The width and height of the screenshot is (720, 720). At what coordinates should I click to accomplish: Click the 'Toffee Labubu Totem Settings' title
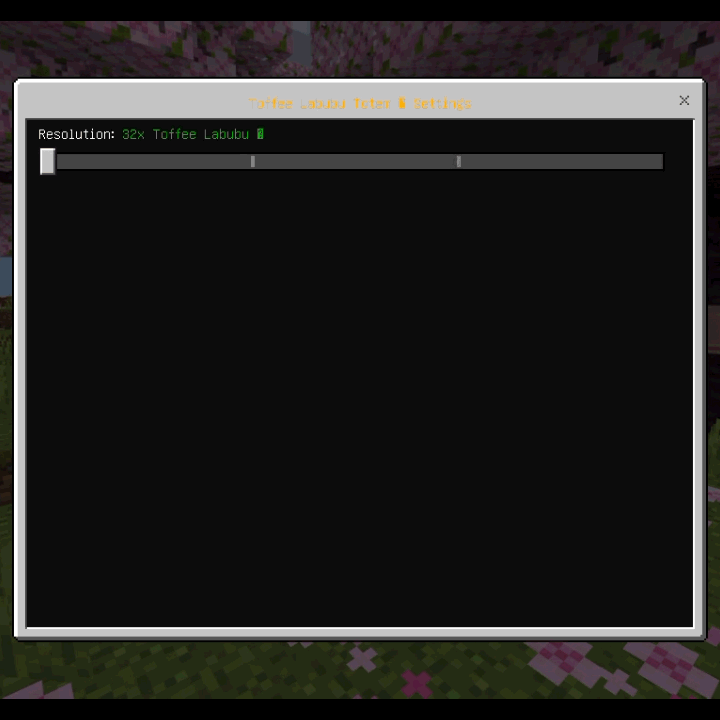[x=360, y=103]
